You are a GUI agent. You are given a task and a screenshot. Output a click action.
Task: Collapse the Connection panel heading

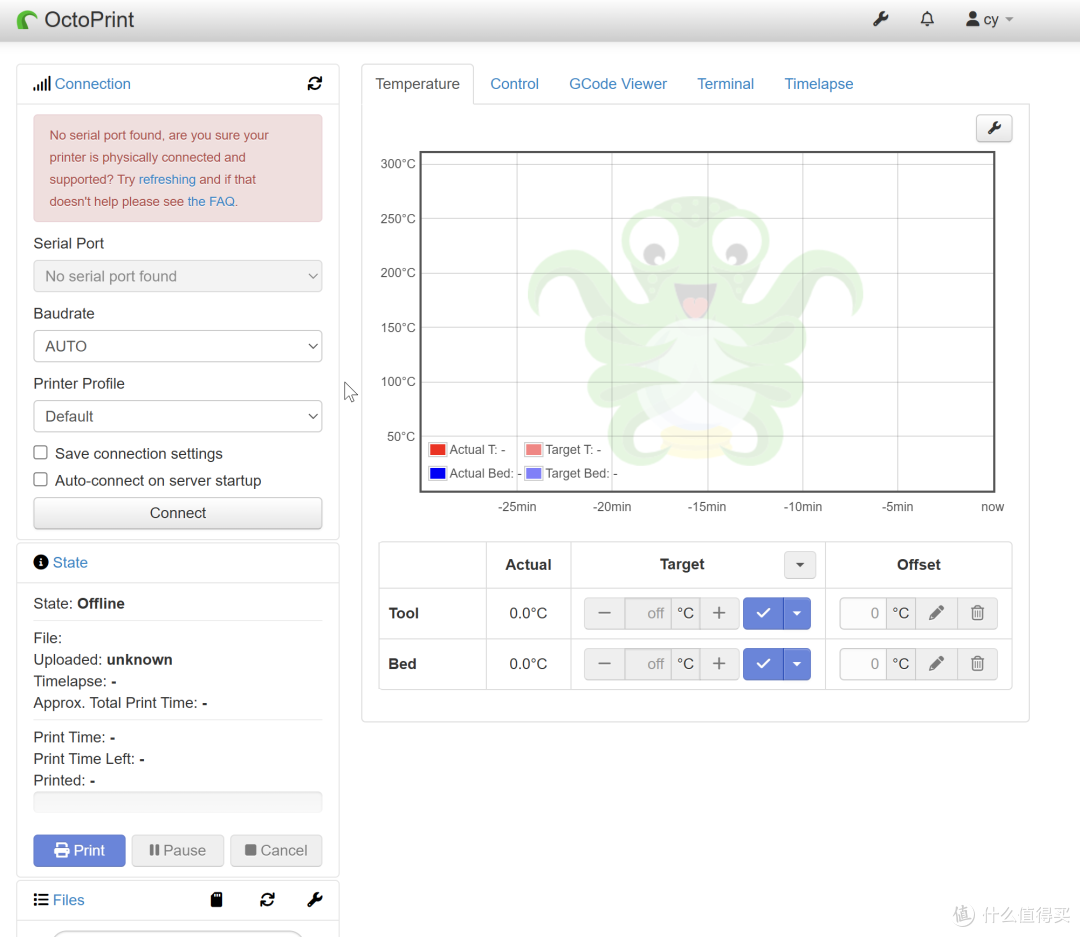pos(92,84)
